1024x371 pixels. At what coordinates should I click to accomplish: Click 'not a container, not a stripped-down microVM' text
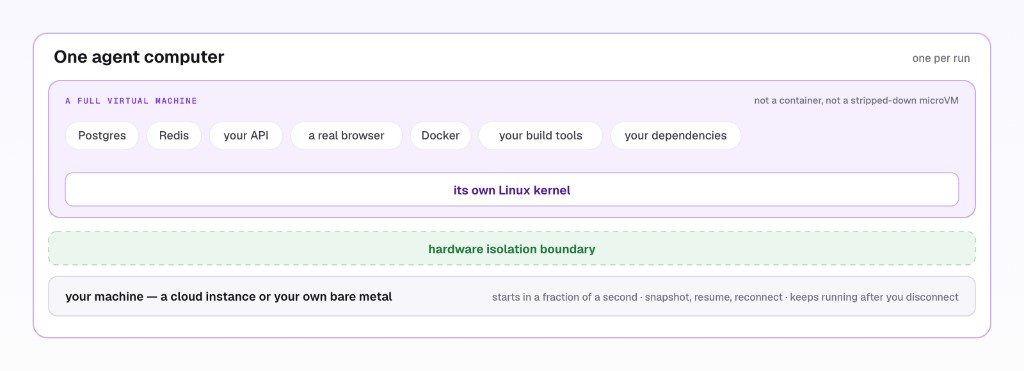click(856, 101)
